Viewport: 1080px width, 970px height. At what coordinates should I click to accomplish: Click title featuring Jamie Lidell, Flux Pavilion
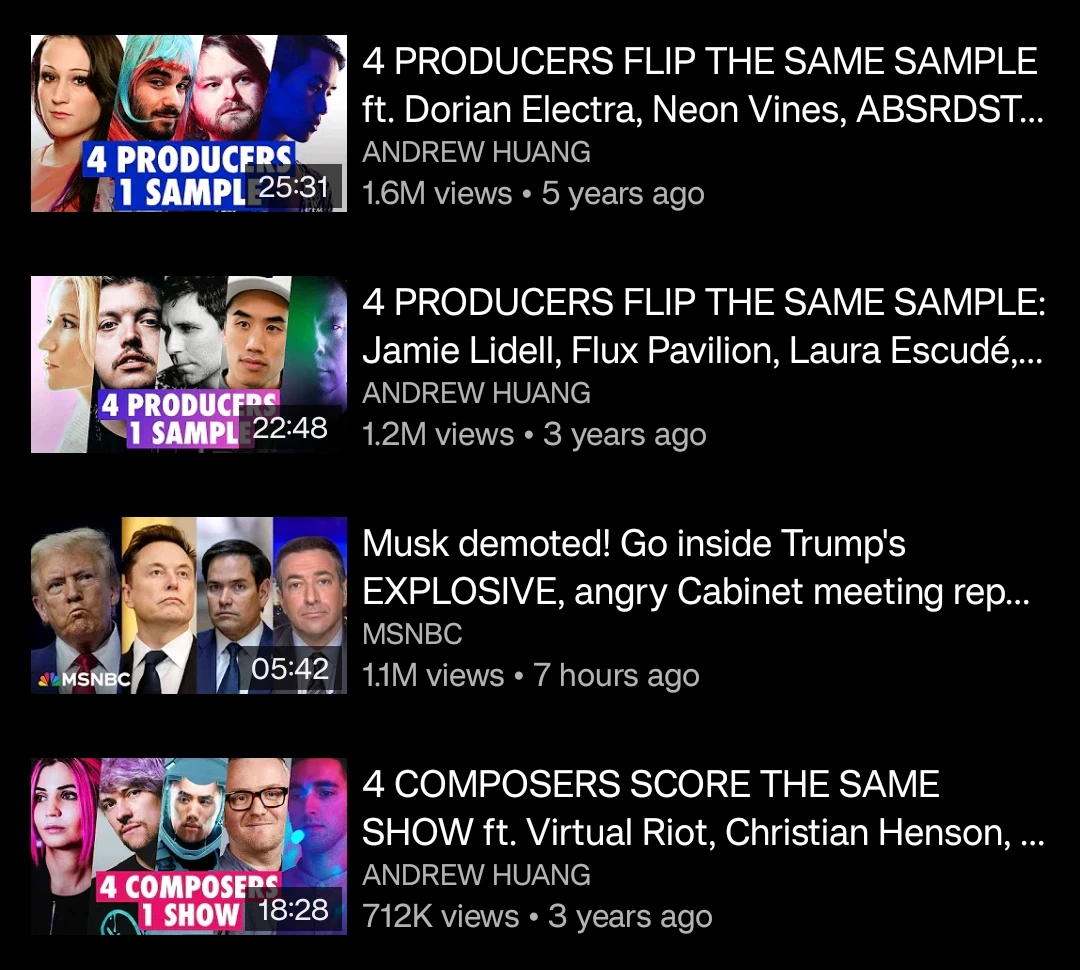(x=703, y=327)
